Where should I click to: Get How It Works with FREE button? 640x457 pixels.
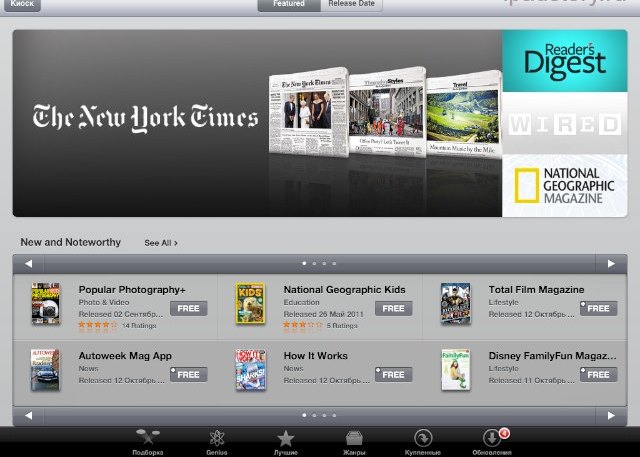393,375
